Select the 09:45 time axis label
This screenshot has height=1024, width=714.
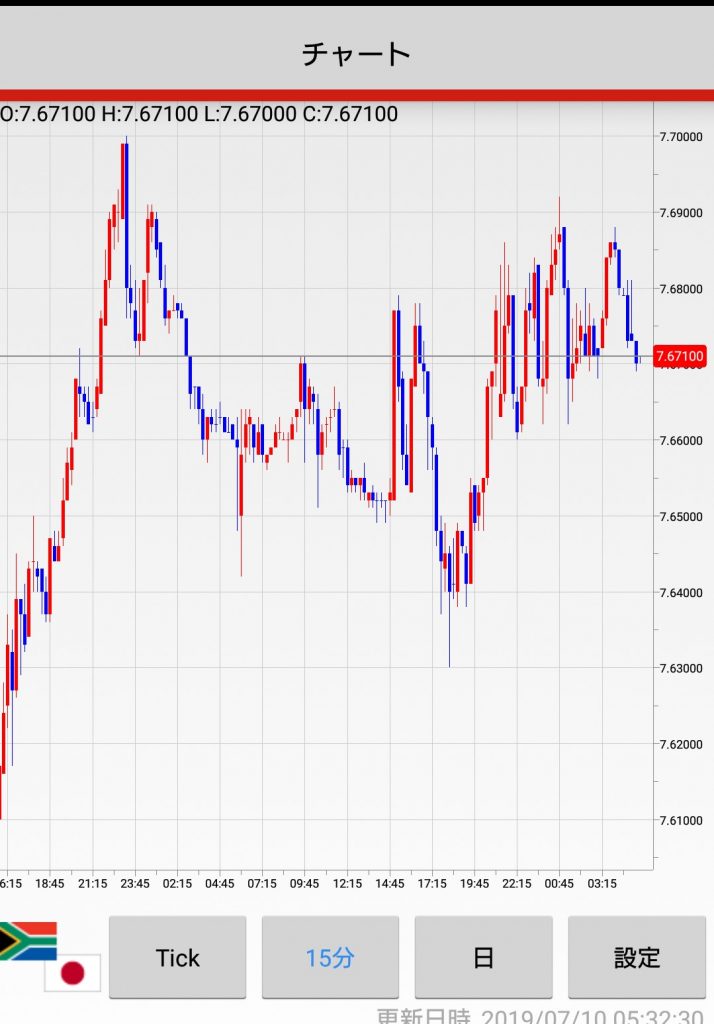pos(304,884)
